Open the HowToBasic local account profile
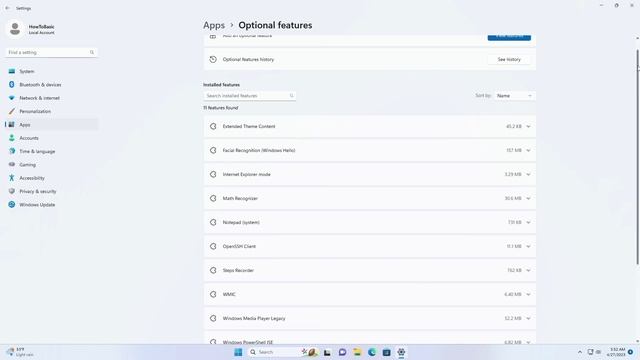The width and height of the screenshot is (640, 360). tap(31, 29)
